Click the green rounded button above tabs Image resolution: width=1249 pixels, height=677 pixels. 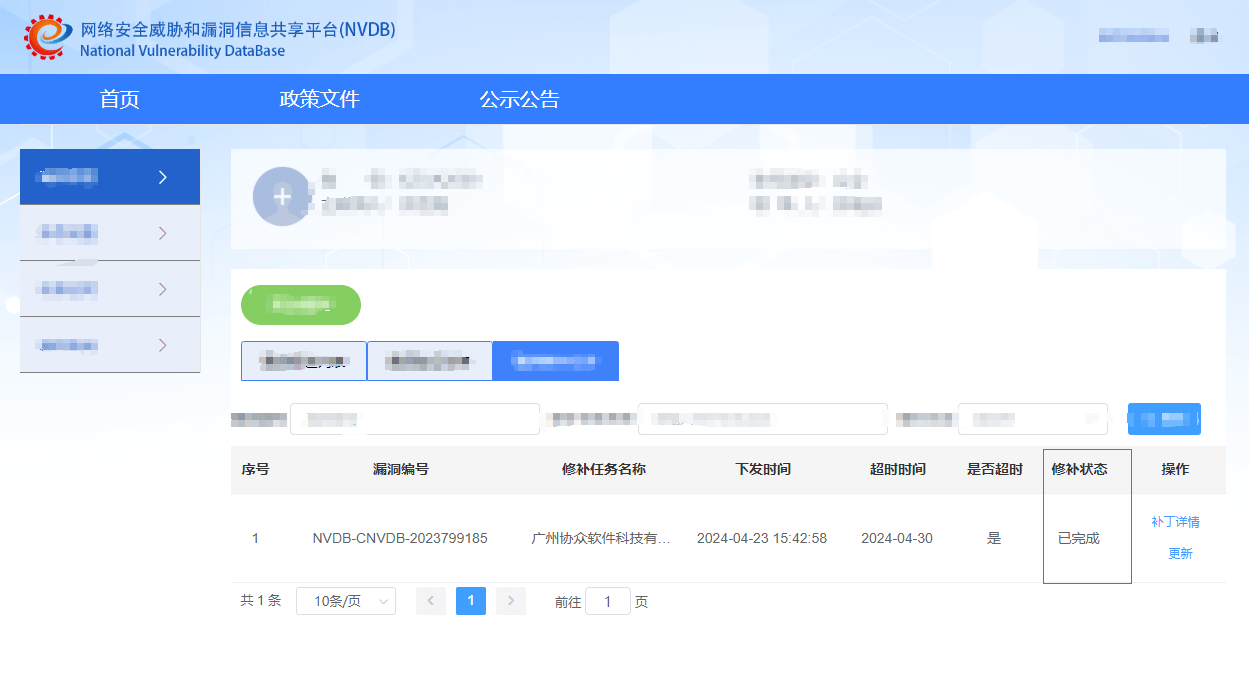click(301, 305)
